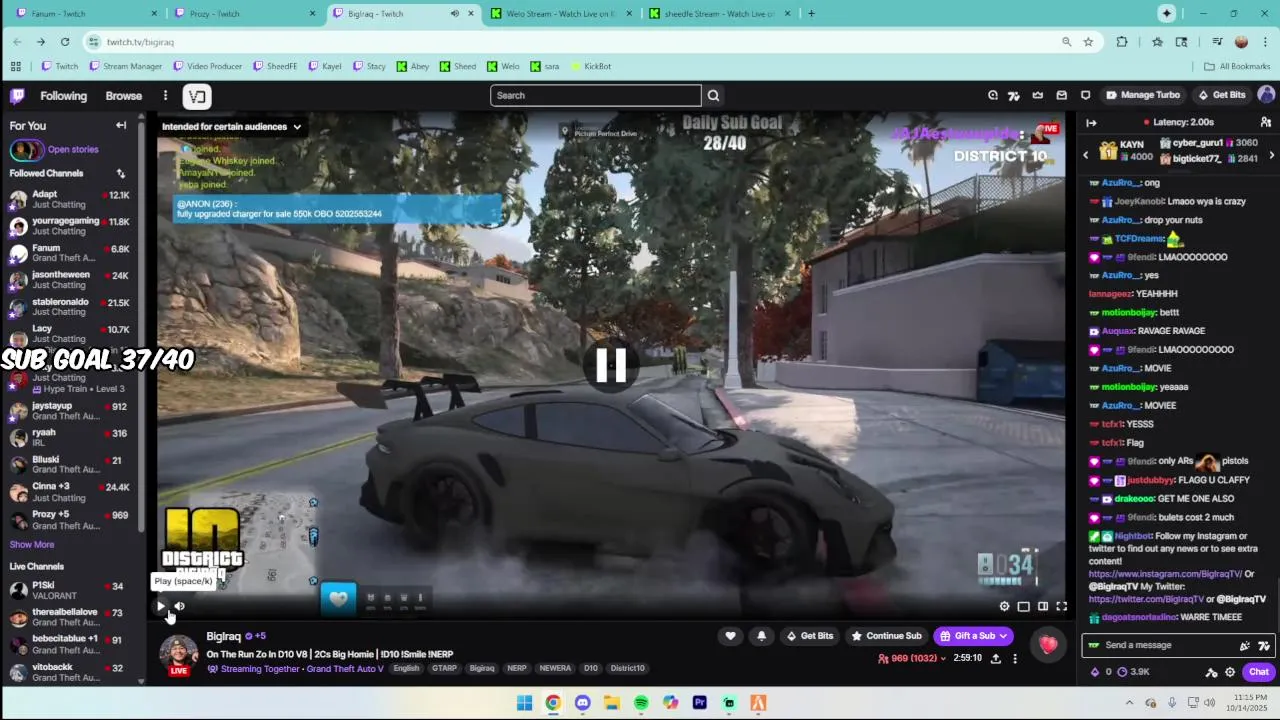Viewport: 1280px width, 720px height.
Task: Click the GTARP tag
Action: click(x=444, y=669)
